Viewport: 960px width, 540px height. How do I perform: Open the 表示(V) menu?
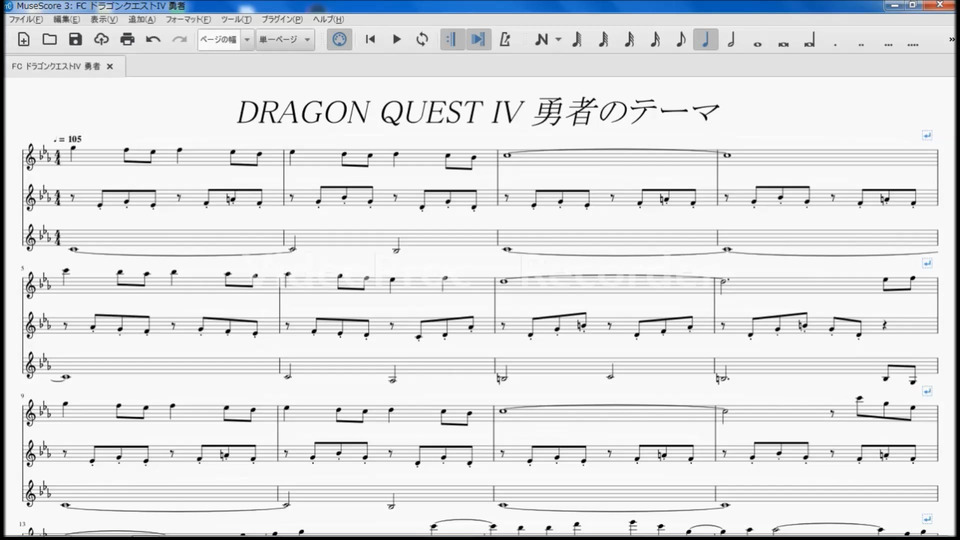tap(104, 20)
